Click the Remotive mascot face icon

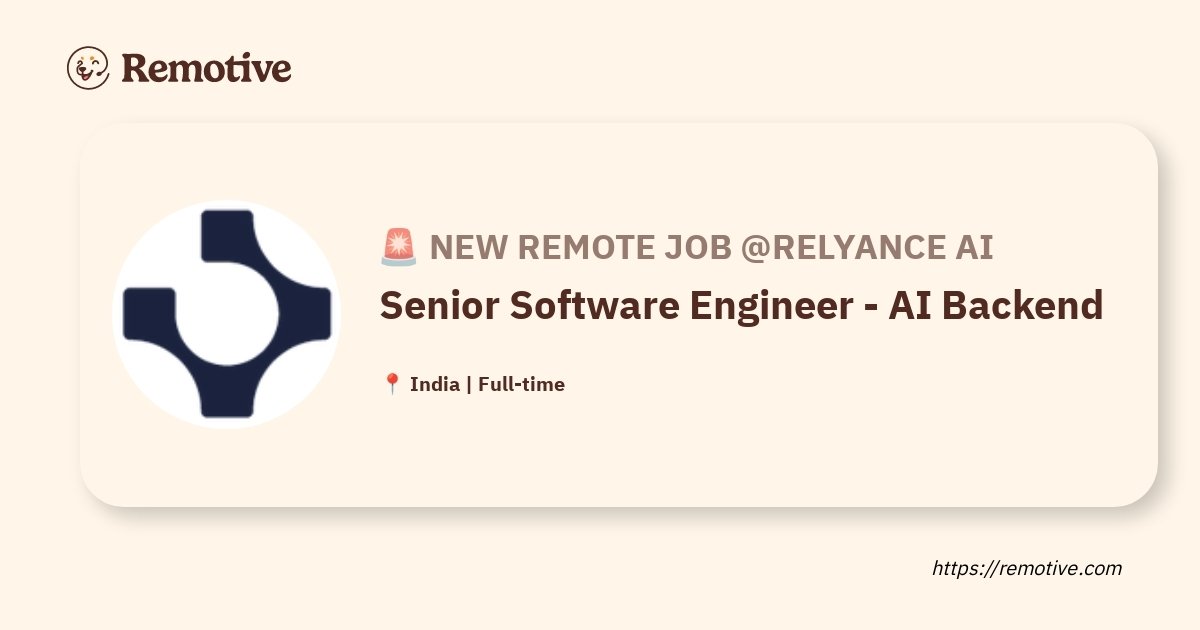(x=88, y=68)
